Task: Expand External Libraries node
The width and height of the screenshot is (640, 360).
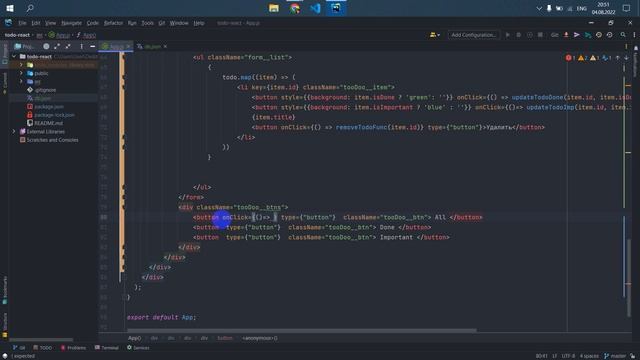Action: click(14, 131)
